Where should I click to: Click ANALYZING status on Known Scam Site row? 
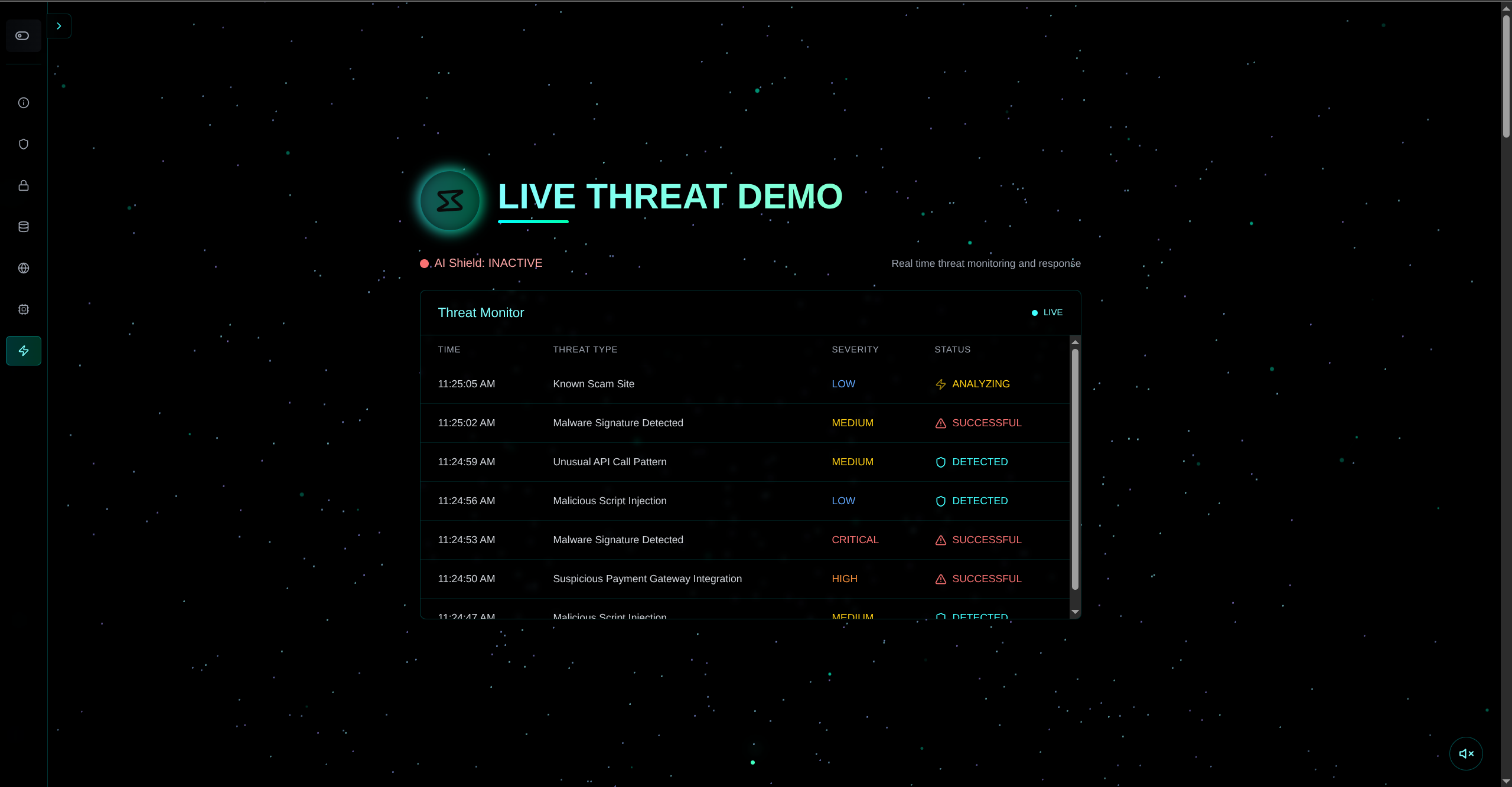tap(981, 383)
